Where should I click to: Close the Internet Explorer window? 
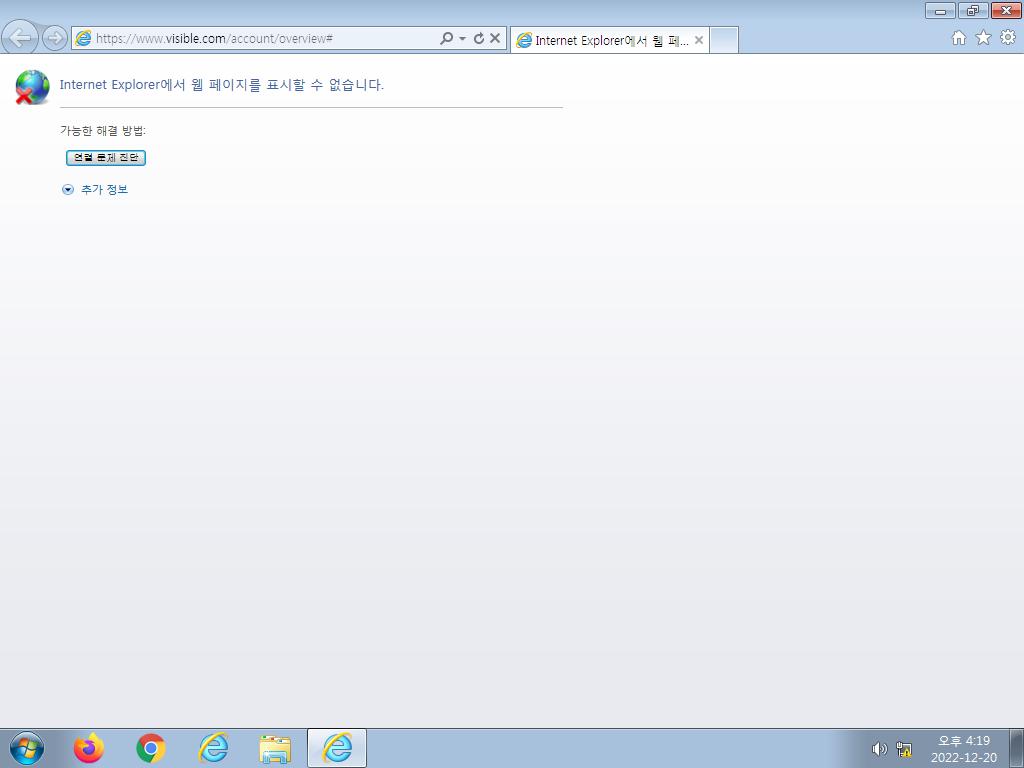(1006, 10)
